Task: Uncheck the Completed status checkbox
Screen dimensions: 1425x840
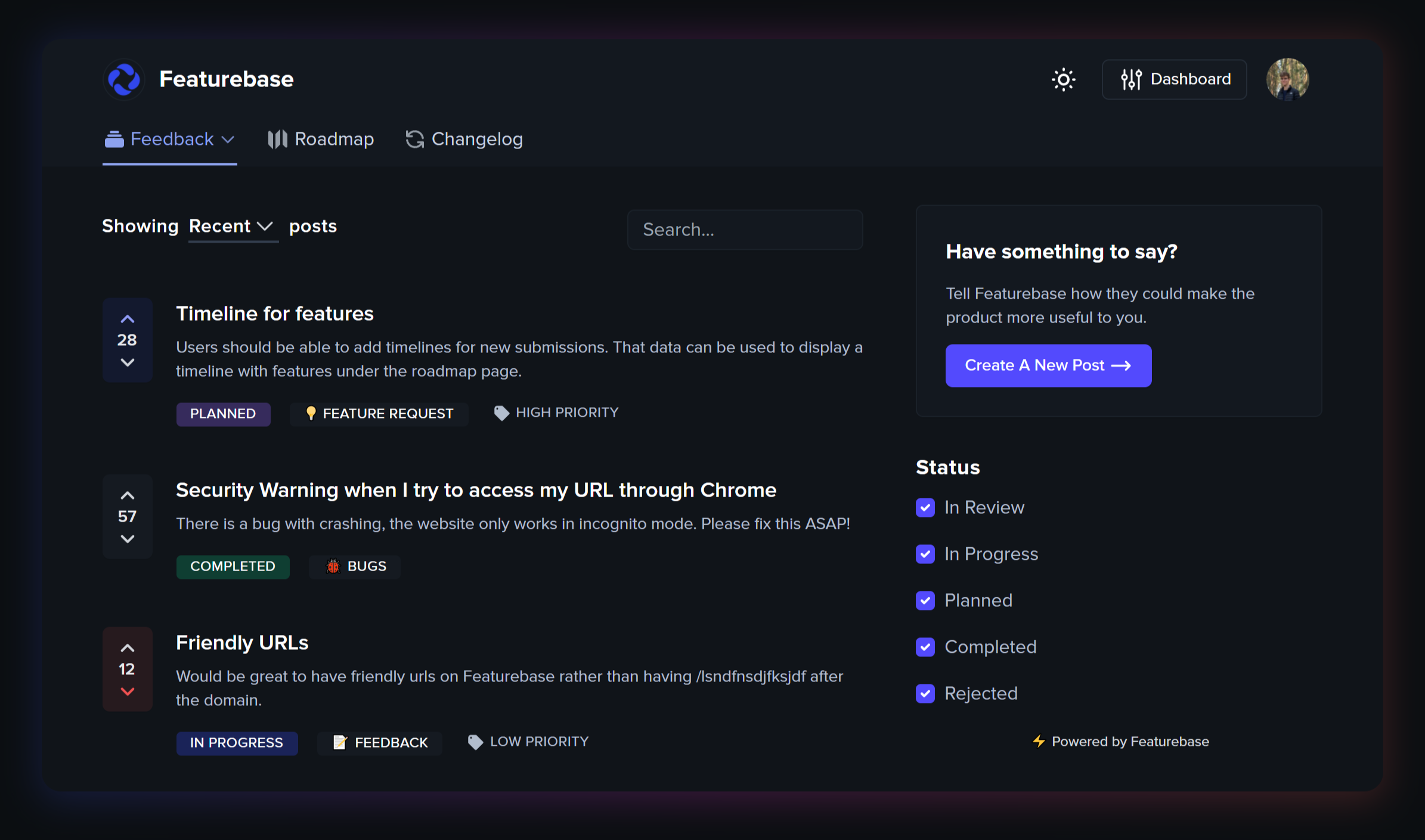Action: tap(925, 647)
